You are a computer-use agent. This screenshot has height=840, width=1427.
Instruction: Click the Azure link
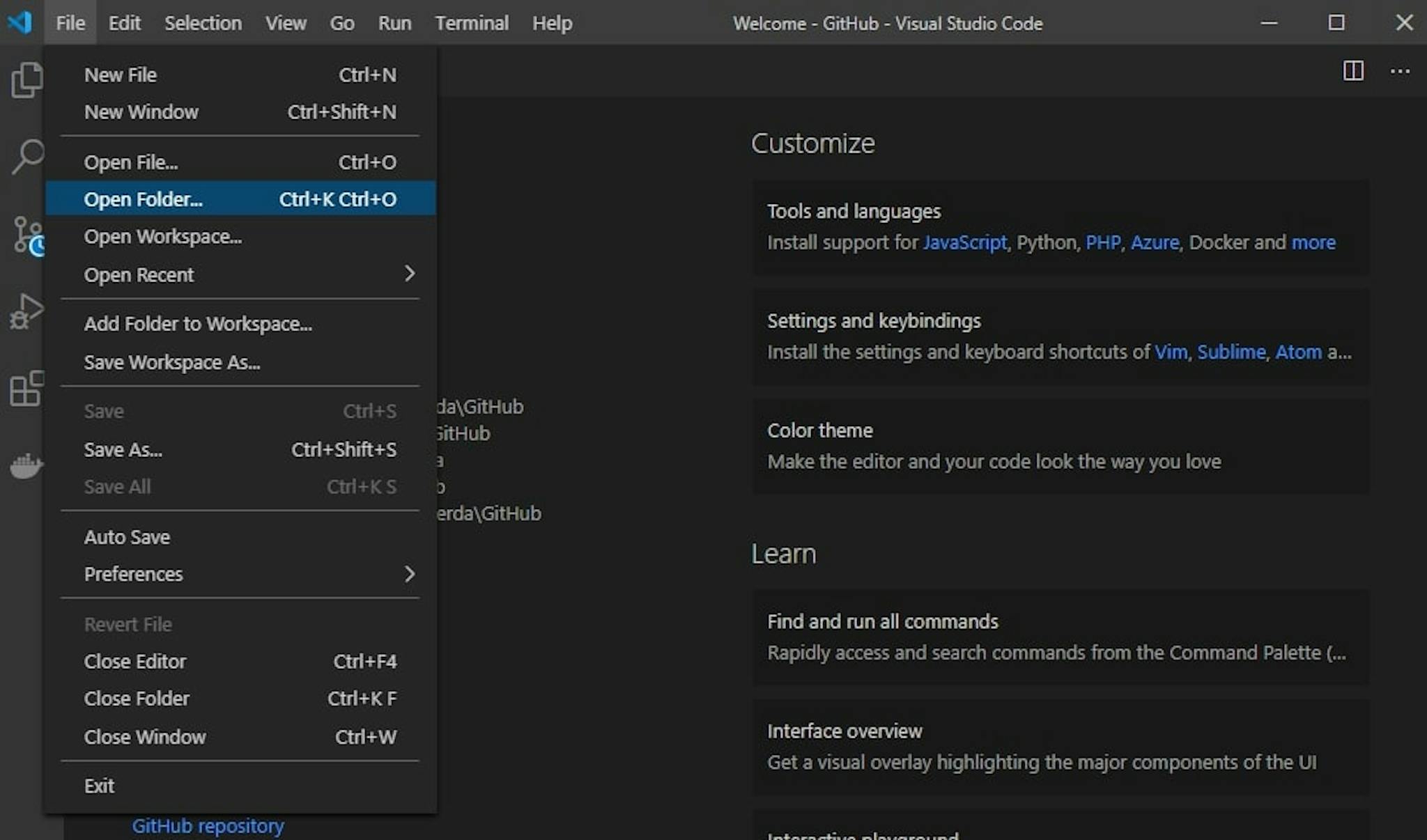(1155, 242)
